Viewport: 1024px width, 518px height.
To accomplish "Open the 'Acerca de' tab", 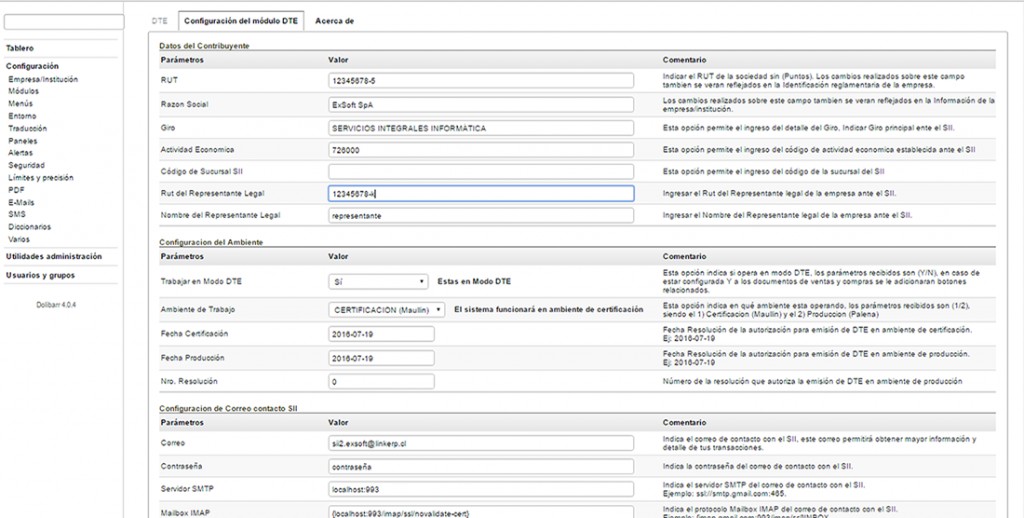I will 335,20.
